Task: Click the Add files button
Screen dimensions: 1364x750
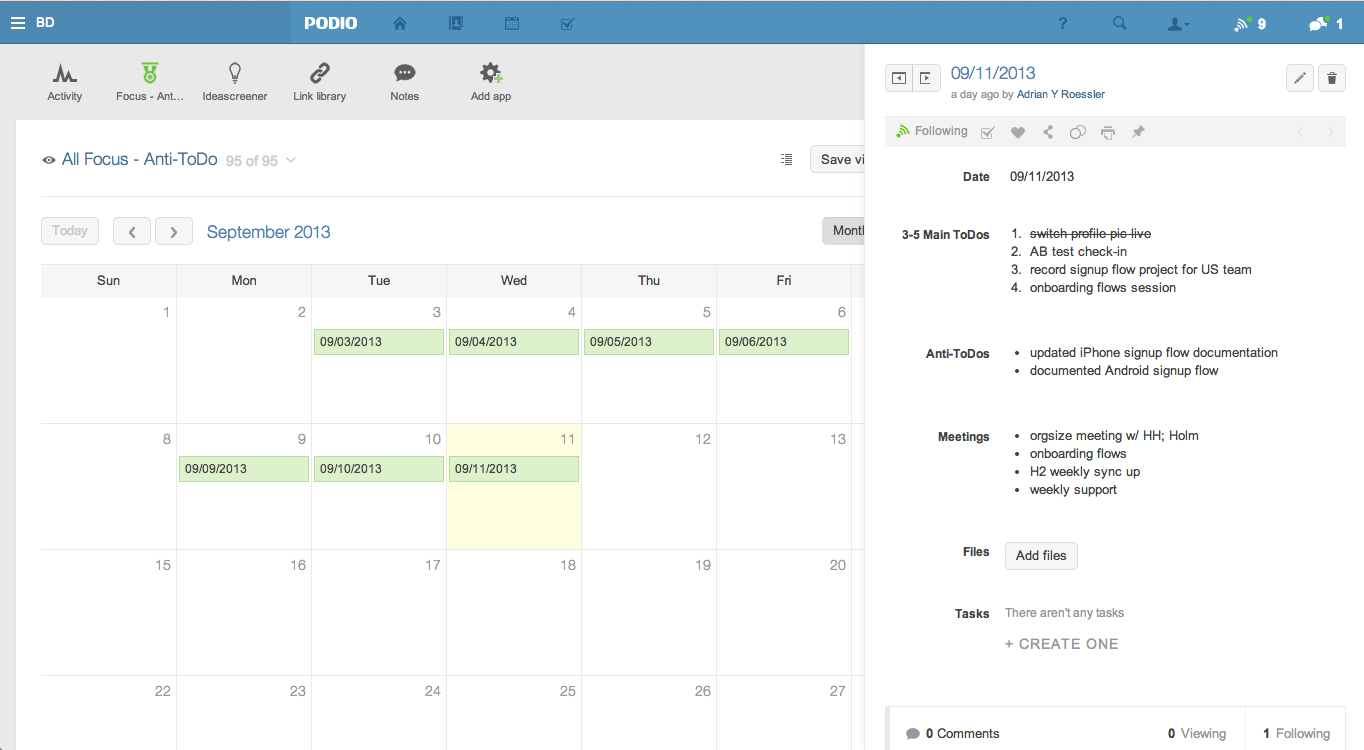Action: point(1041,556)
